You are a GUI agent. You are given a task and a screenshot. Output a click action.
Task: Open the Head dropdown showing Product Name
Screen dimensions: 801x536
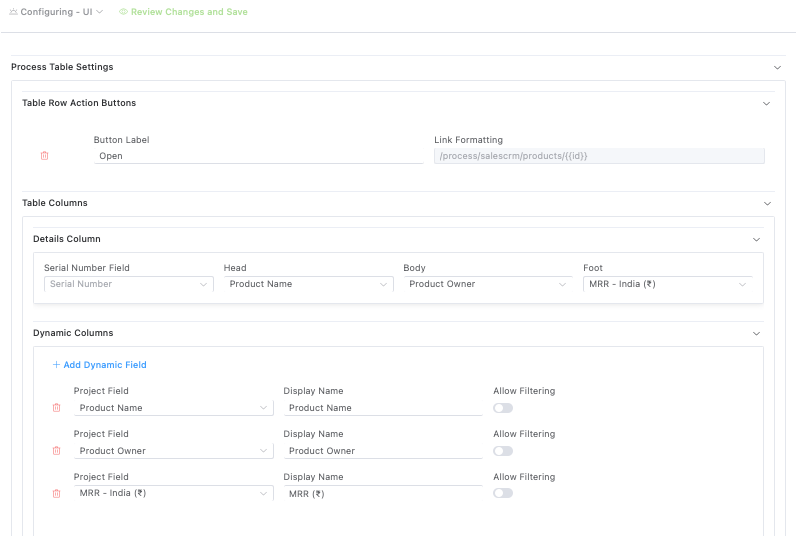(309, 284)
